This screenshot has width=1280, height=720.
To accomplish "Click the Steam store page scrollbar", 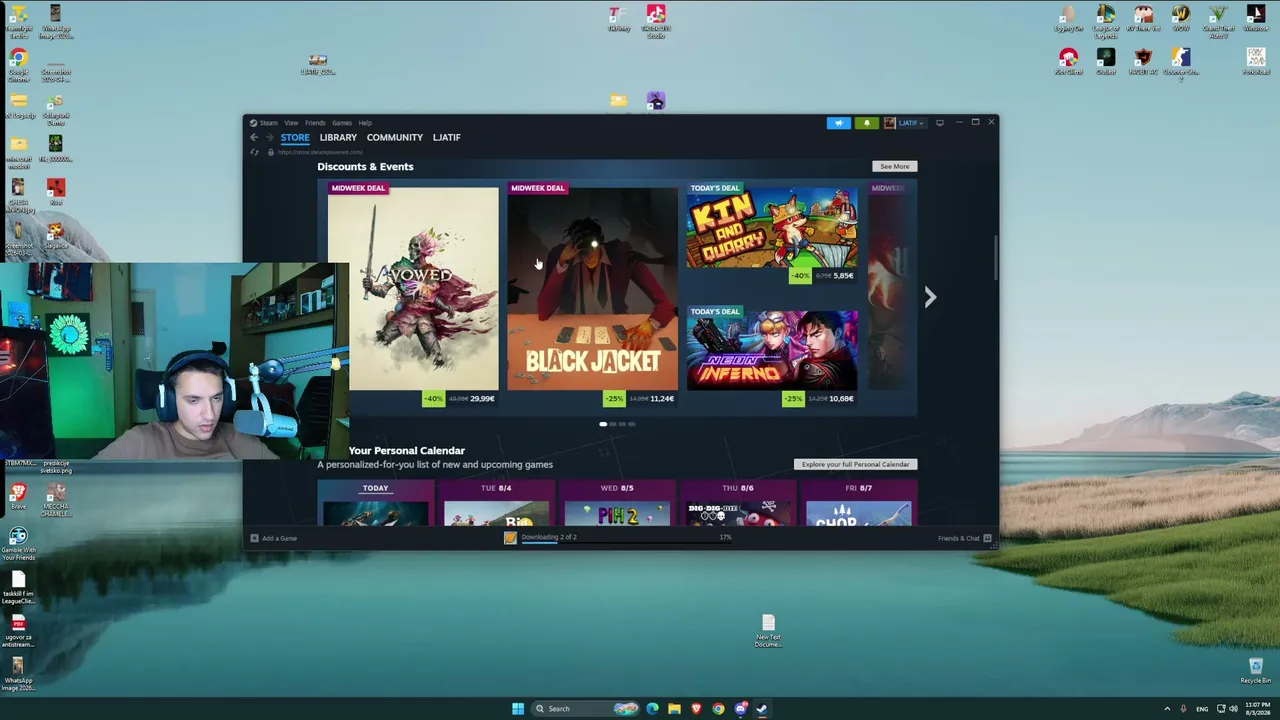I will [x=995, y=259].
